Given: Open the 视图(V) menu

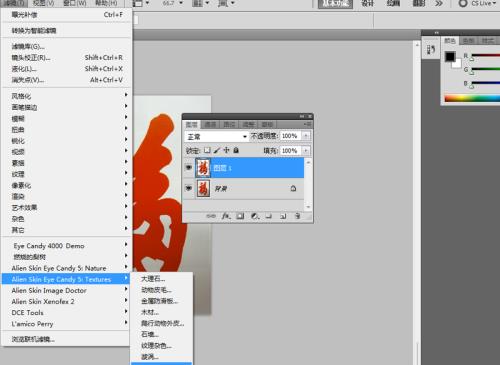Looking at the screenshot, I should pos(44,3).
